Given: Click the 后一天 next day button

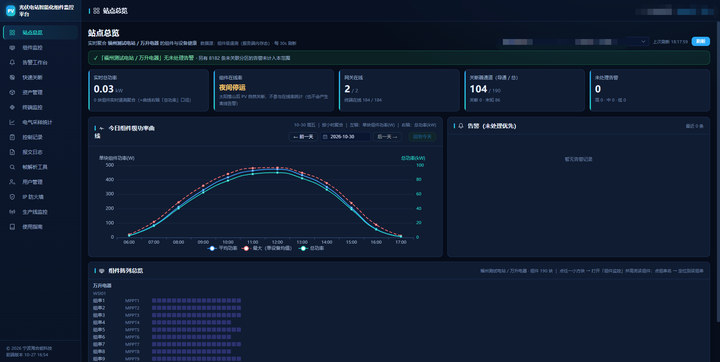Looking at the screenshot, I should pos(387,137).
